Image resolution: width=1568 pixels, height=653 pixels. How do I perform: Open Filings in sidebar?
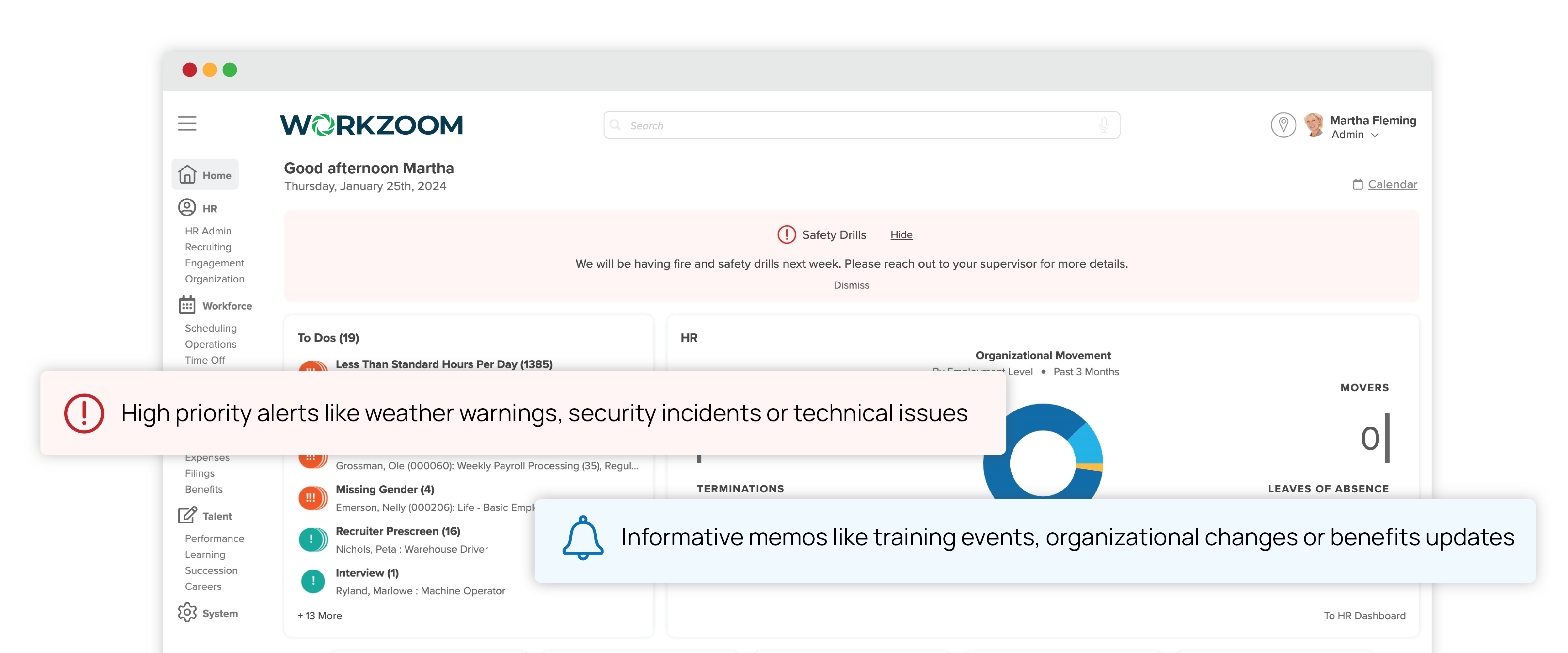[x=200, y=473]
